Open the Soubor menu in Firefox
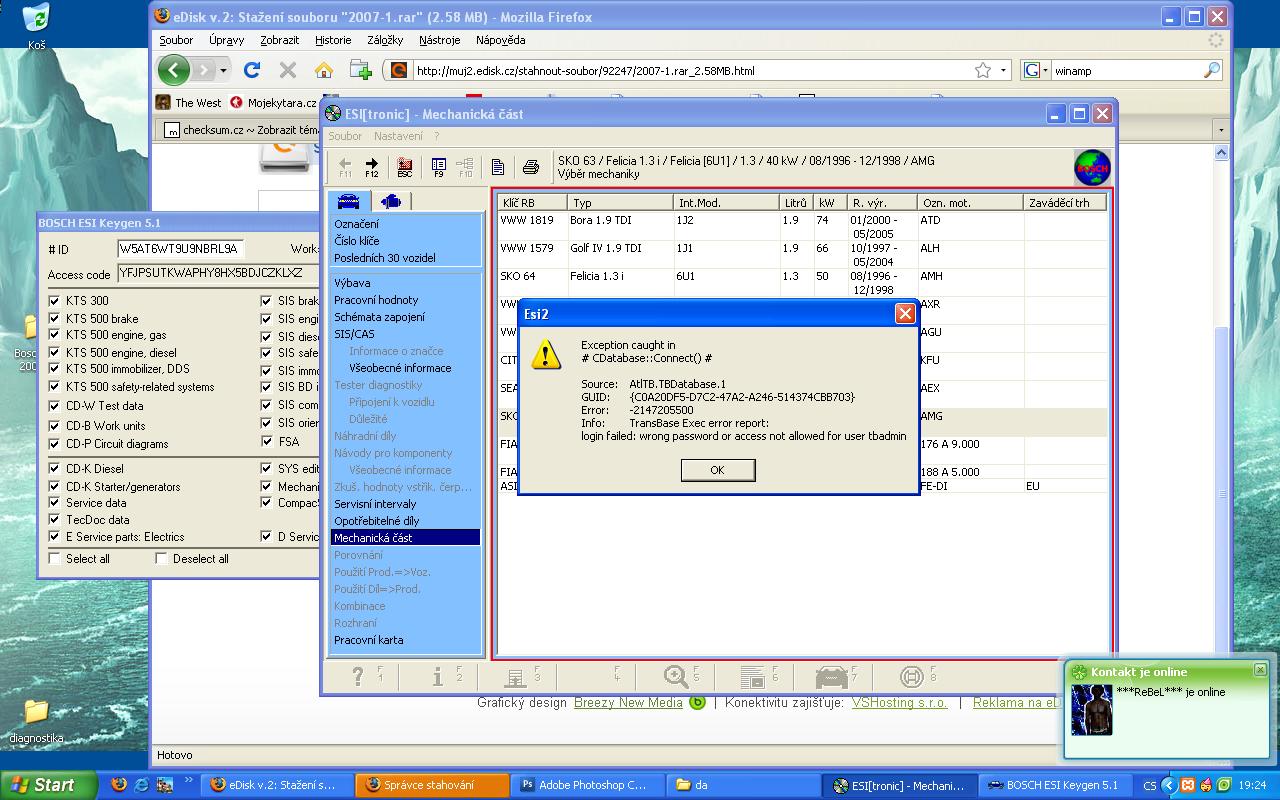Image resolution: width=1280 pixels, height=800 pixels. pos(176,40)
